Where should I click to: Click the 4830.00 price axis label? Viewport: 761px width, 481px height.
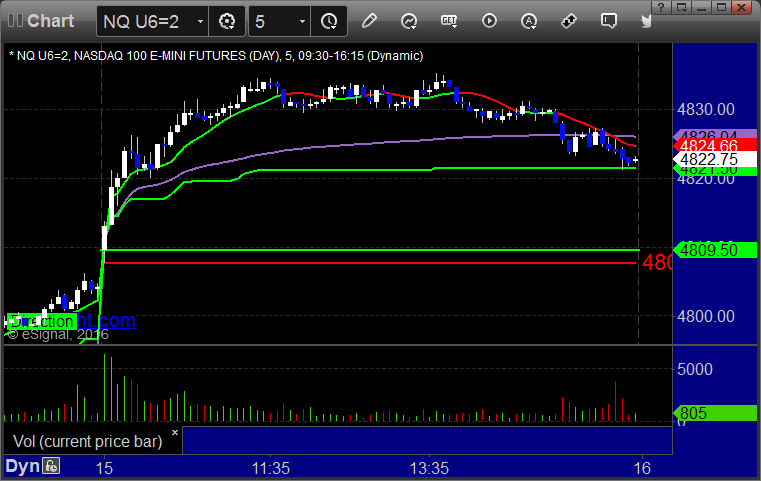coord(706,109)
